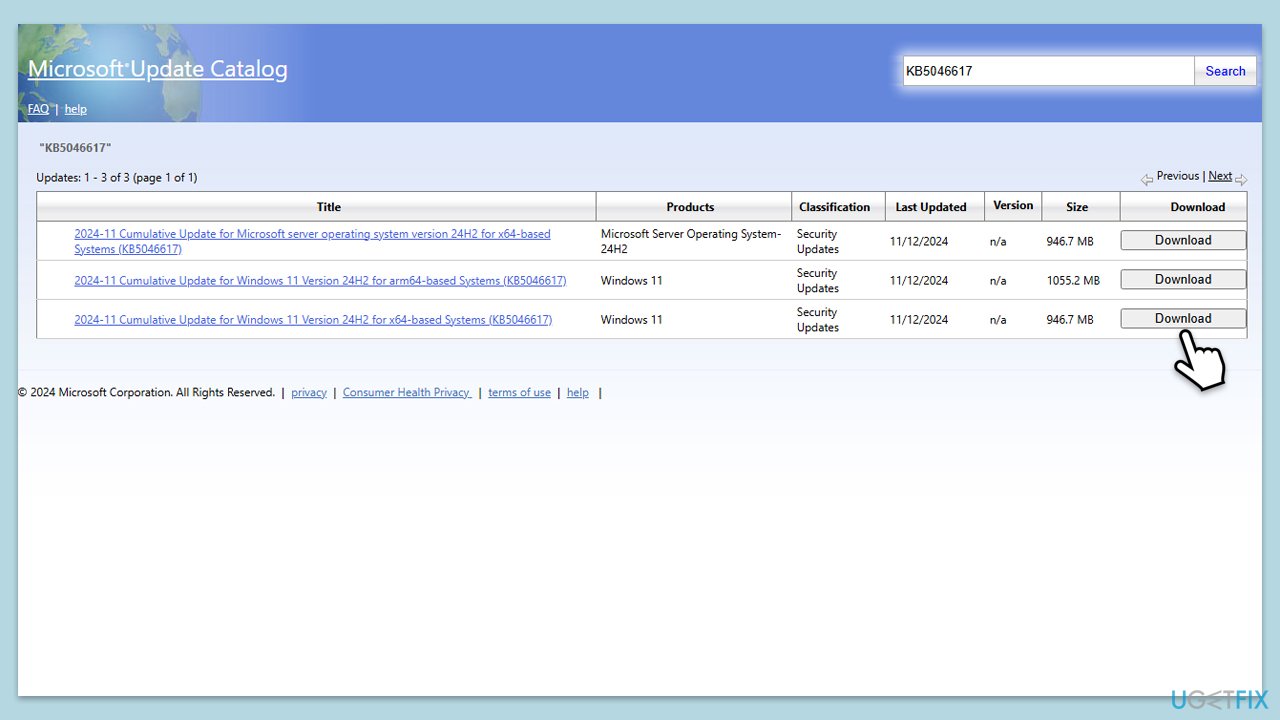The height and width of the screenshot is (720, 1280).
Task: Sort results by Products column header
Action: tap(690, 207)
